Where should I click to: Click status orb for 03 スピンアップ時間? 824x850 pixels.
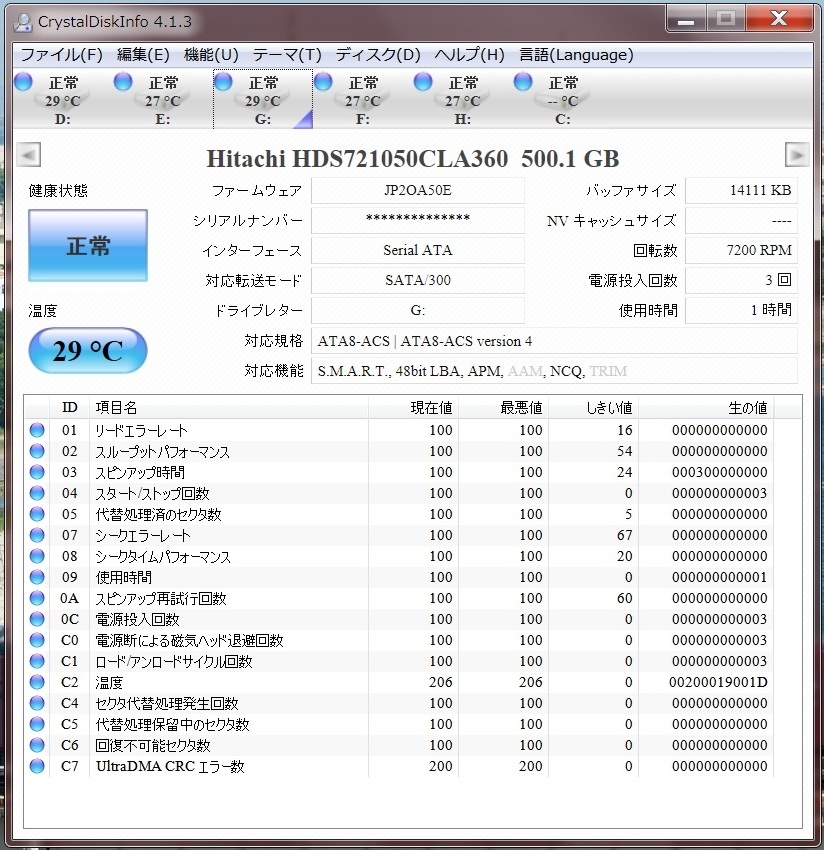click(37, 472)
